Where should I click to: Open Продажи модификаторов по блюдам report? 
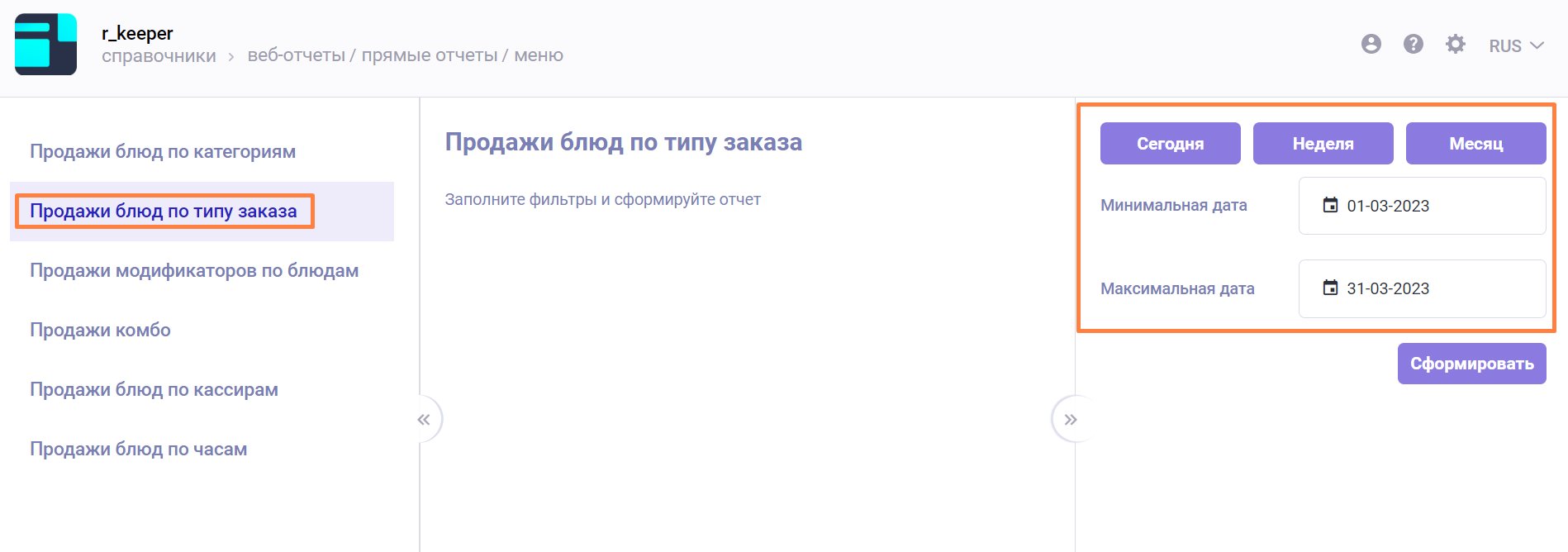coord(194,271)
